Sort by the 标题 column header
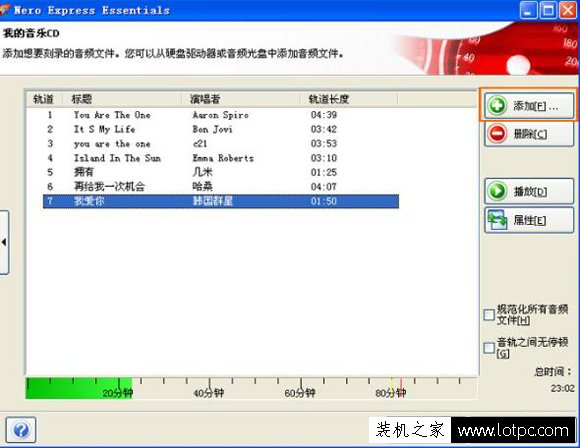The height and width of the screenshot is (448, 580). point(122,99)
